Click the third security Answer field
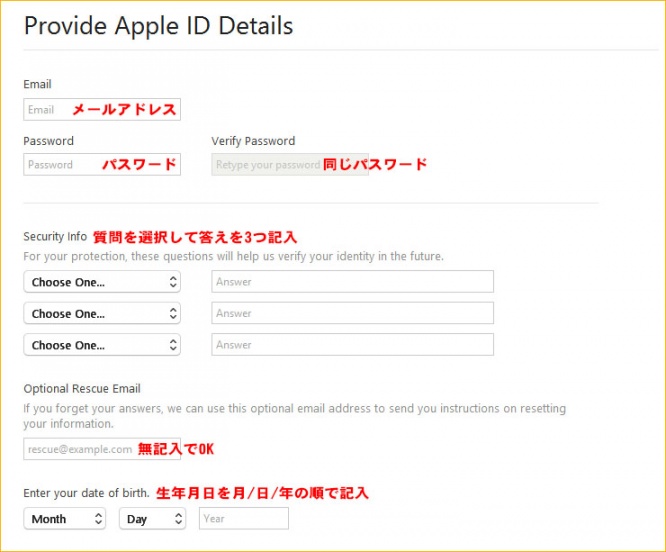 tap(353, 344)
